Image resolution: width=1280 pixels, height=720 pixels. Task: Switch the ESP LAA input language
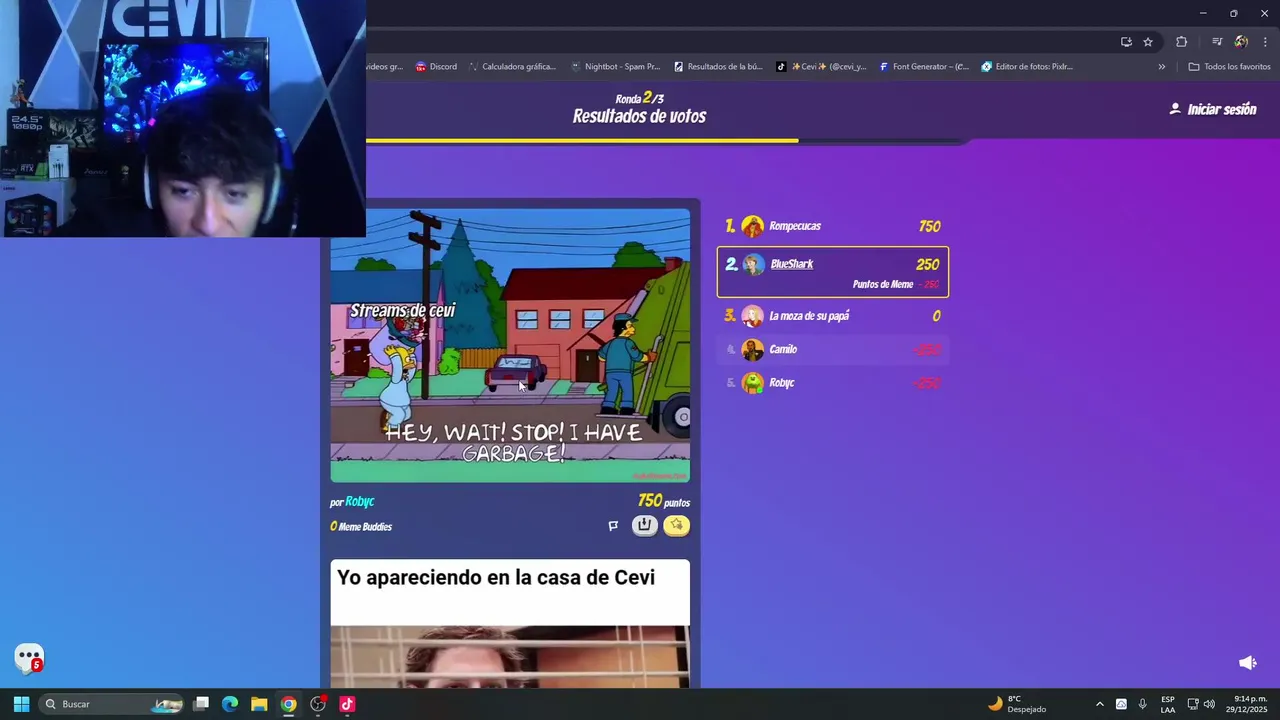(x=1168, y=704)
